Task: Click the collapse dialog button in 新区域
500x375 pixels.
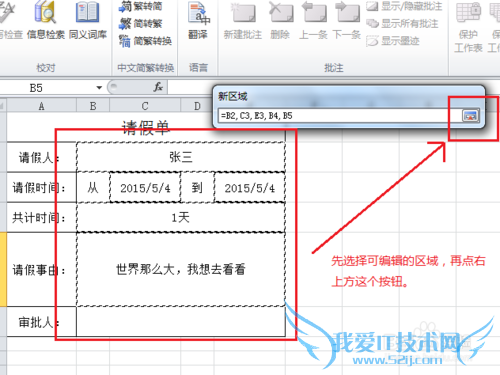Action: 470,116
